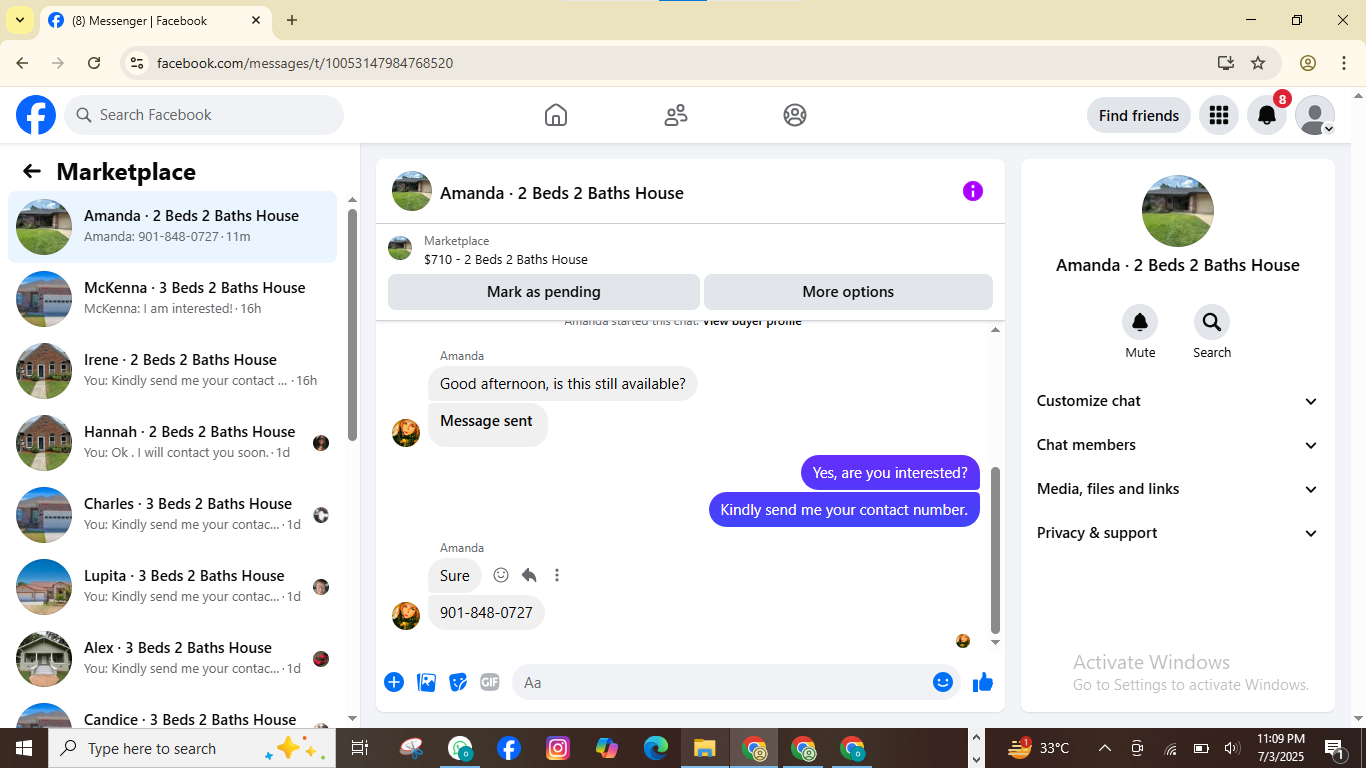Open McKenna 3 Beds 2 Baths conversation
The width and height of the screenshot is (1366, 768).
coord(173,299)
